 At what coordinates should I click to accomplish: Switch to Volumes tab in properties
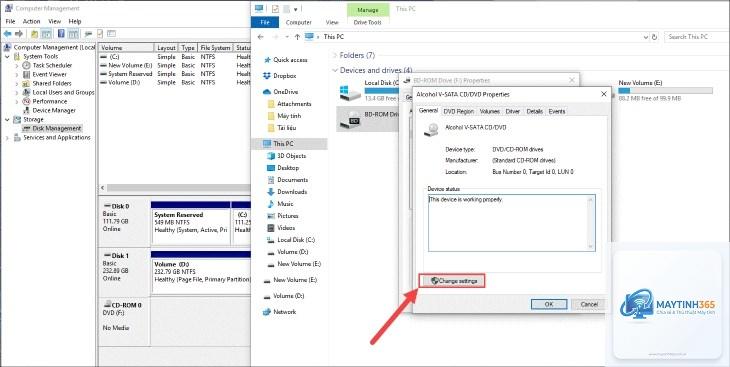(x=490, y=112)
